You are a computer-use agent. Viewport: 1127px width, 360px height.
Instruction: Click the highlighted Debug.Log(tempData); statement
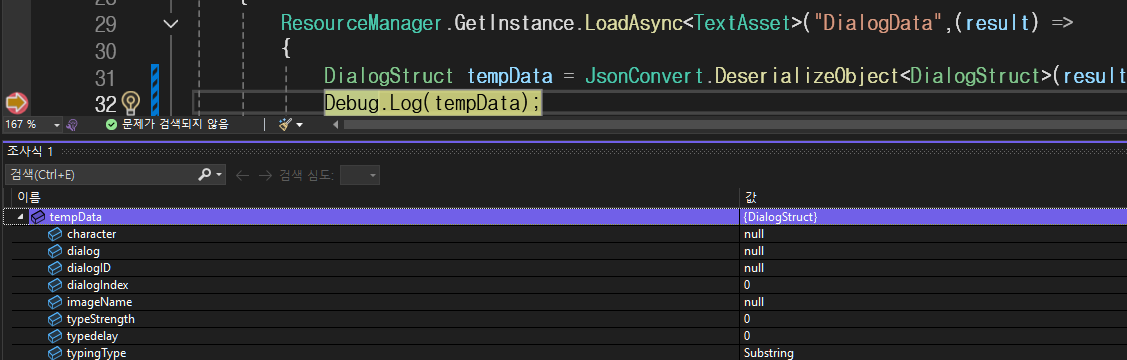pyautogui.click(x=433, y=103)
